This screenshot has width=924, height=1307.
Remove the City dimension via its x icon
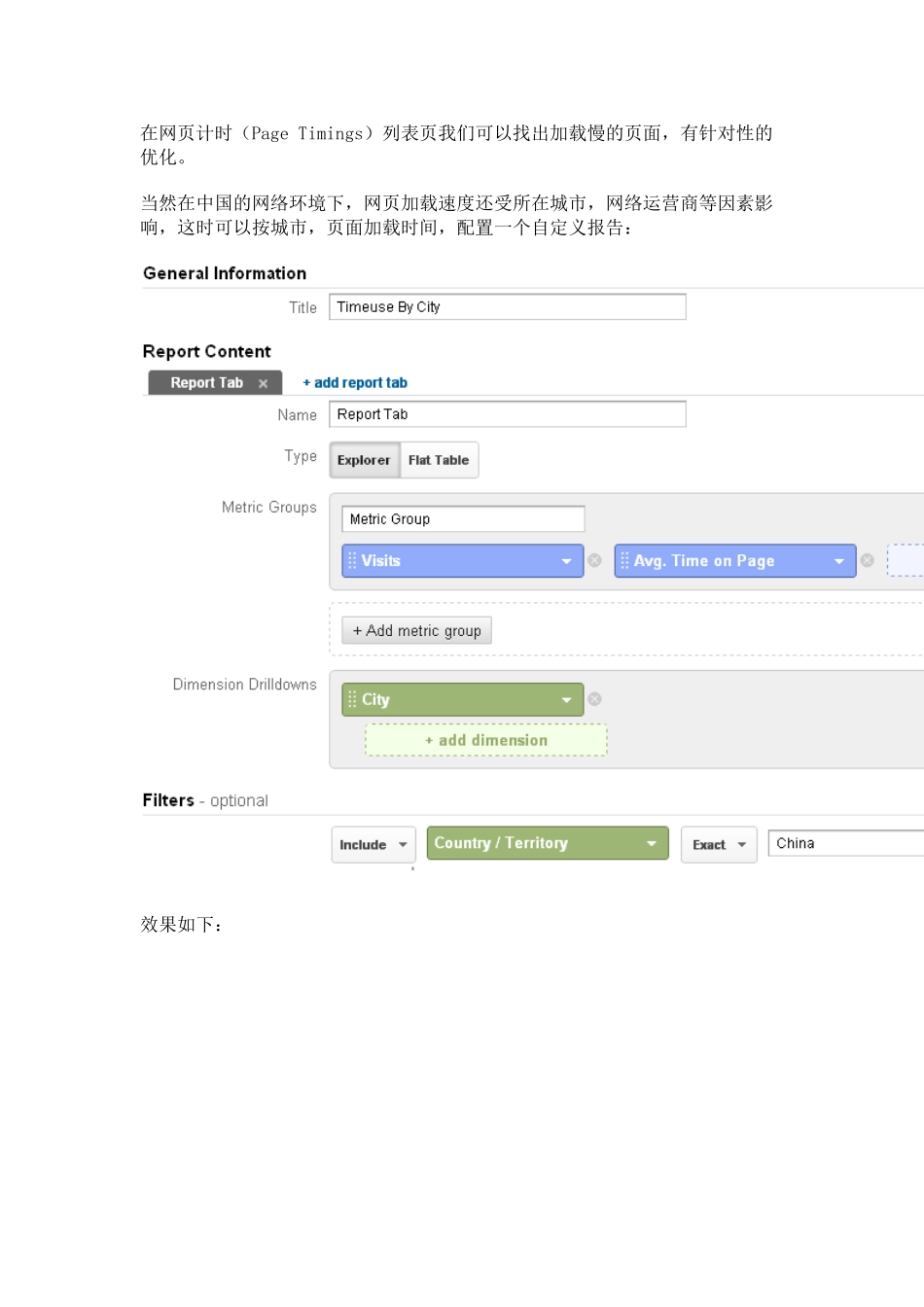point(594,699)
